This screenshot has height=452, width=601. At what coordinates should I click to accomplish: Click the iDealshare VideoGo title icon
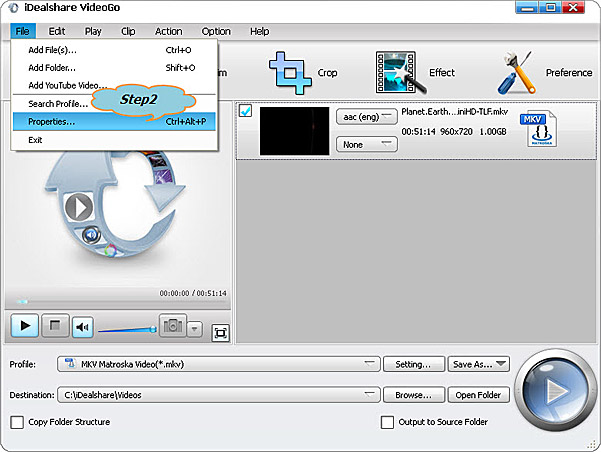point(13,8)
